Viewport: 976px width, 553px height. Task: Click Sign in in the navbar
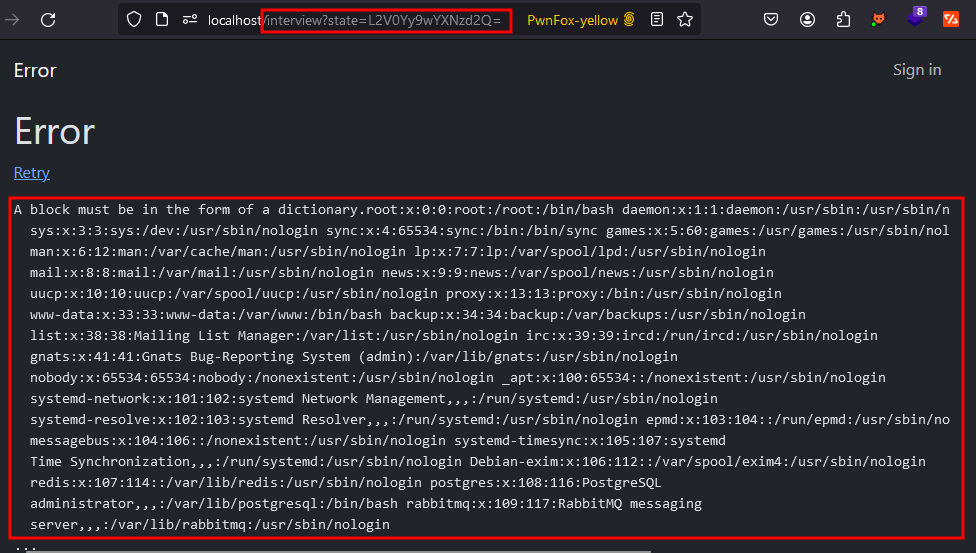916,70
